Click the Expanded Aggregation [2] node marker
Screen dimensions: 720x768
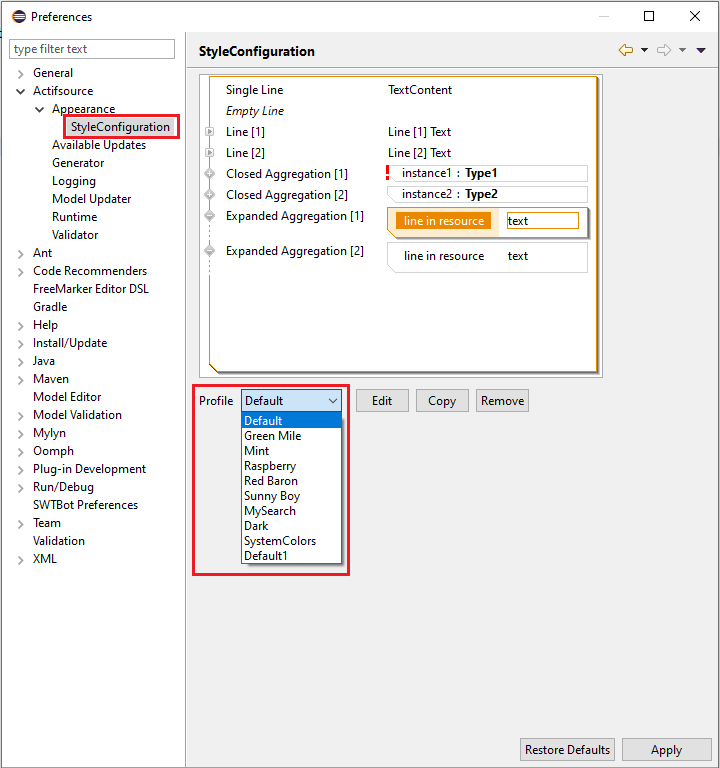pos(210,251)
